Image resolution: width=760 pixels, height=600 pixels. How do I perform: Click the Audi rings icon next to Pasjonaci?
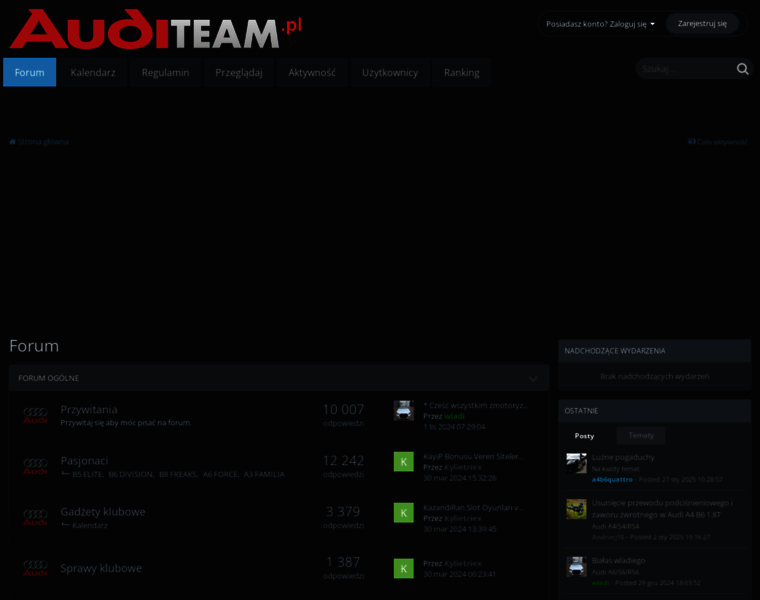pyautogui.click(x=35, y=466)
